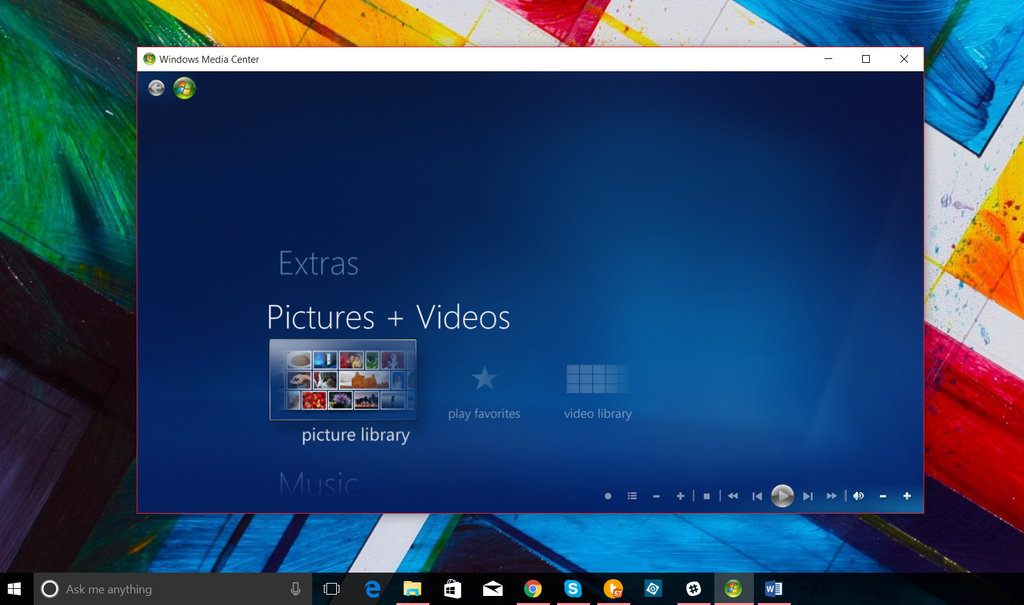
Task: Open the Music category
Action: 319,483
